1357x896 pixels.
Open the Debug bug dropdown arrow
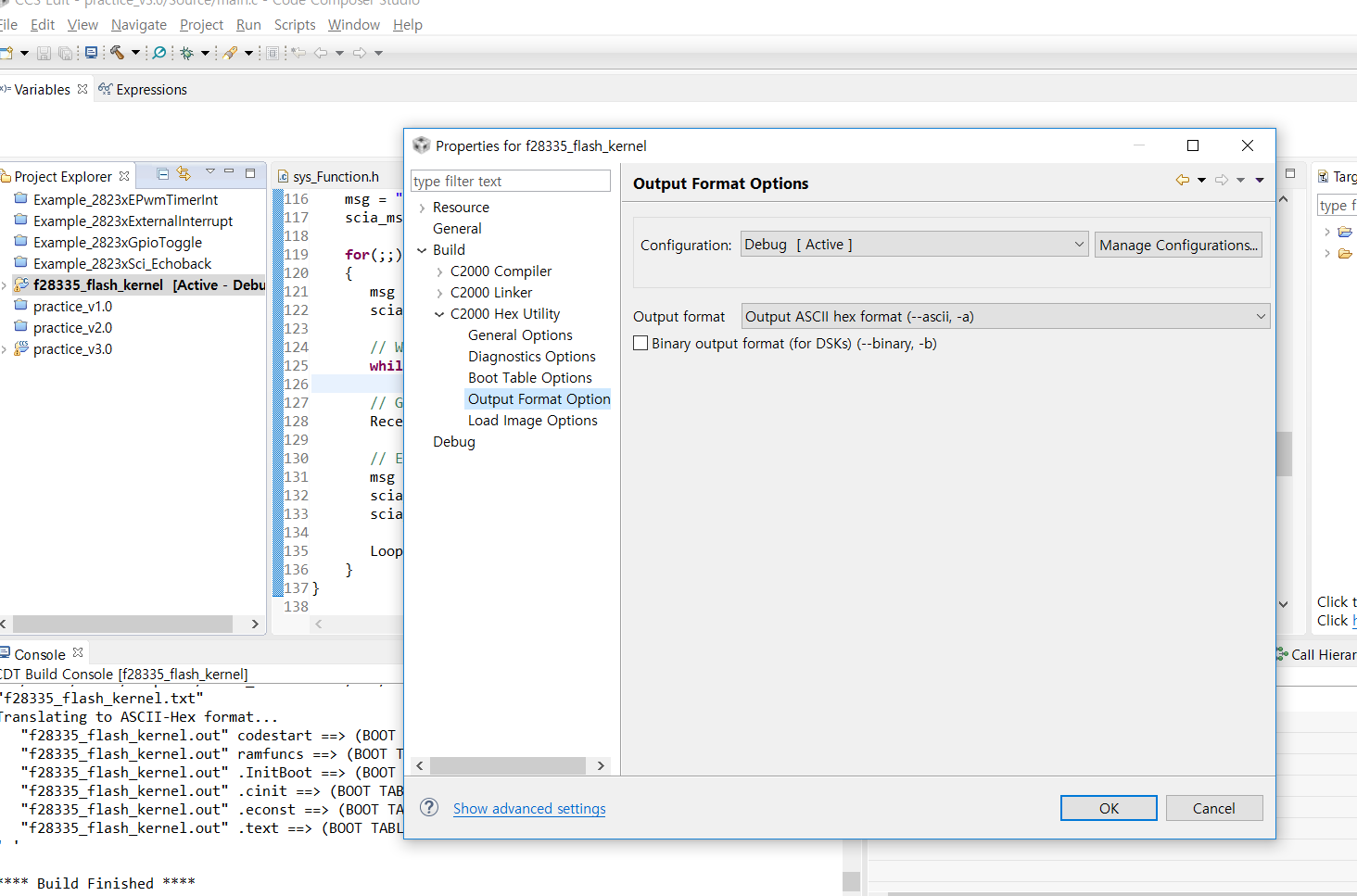click(x=205, y=53)
